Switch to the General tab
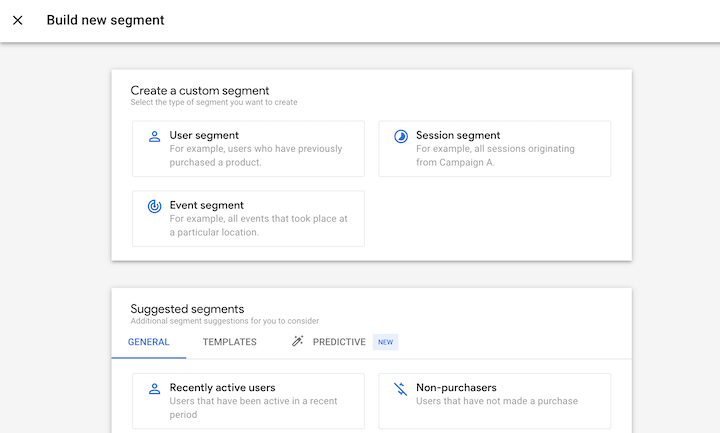The height and width of the screenshot is (433, 720). 148,342
